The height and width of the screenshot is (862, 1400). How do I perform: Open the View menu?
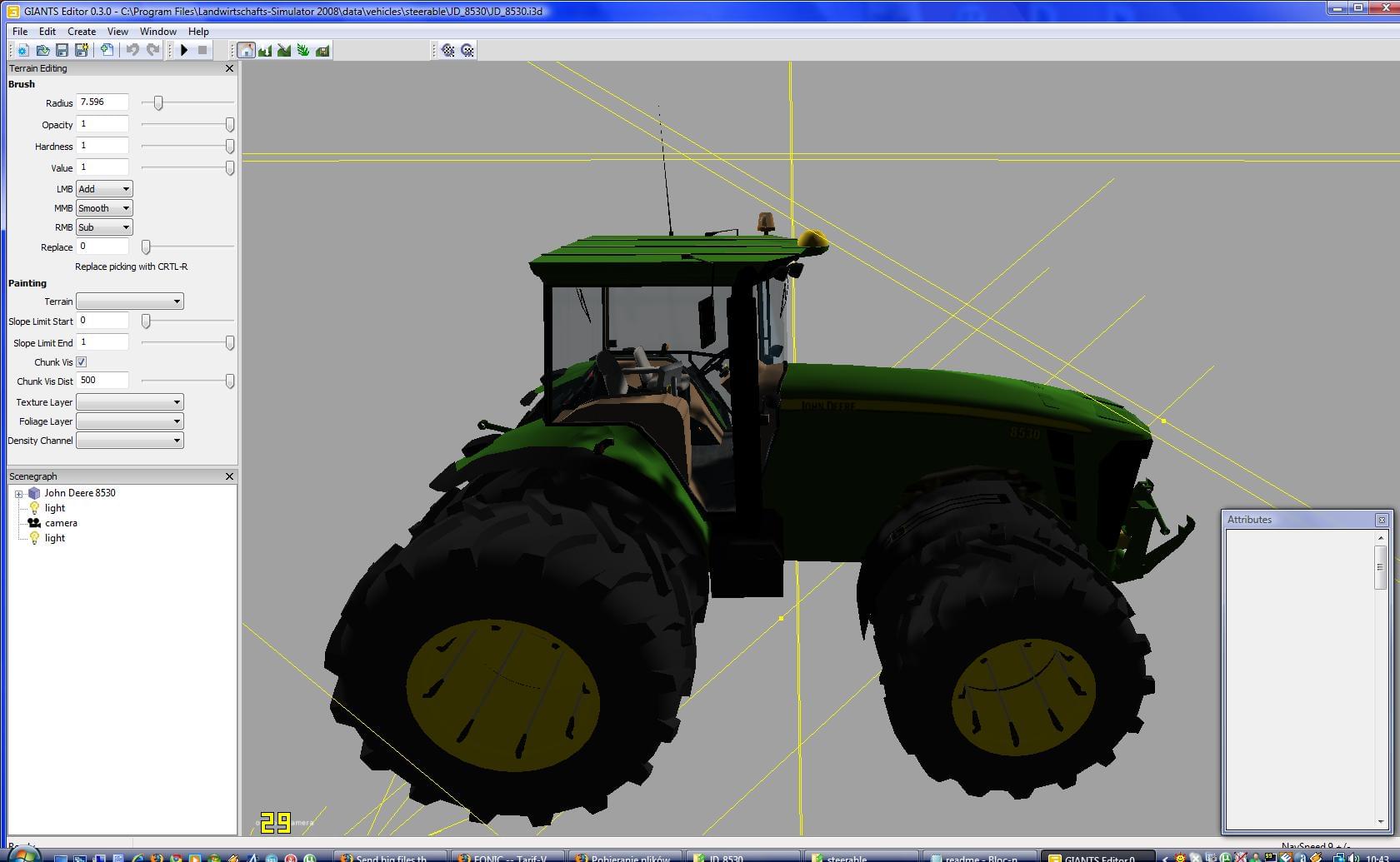pyautogui.click(x=117, y=32)
